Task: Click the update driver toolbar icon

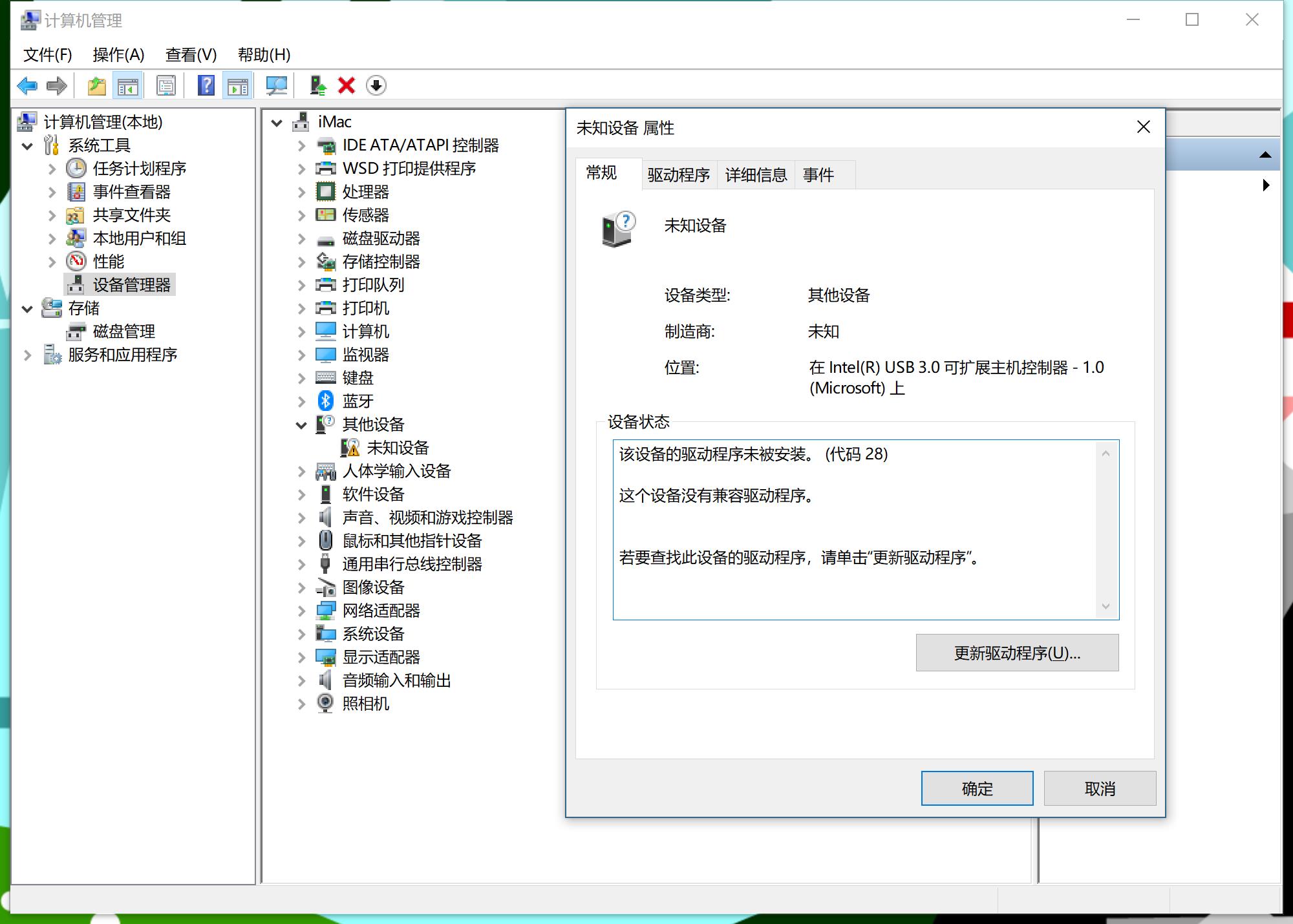Action: pos(317,85)
